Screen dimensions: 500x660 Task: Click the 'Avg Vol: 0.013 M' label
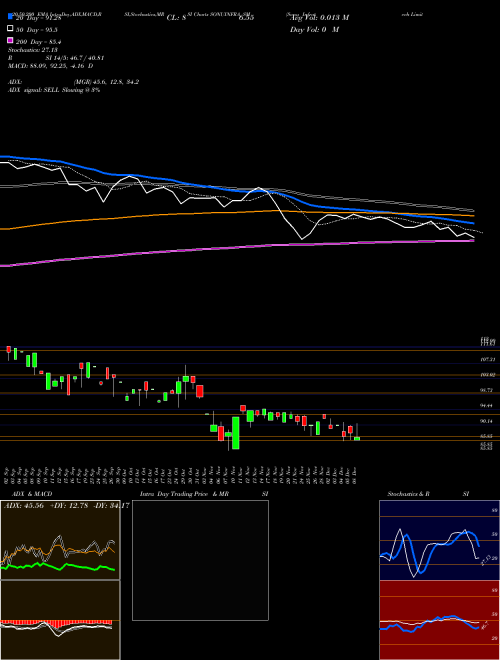319,18
